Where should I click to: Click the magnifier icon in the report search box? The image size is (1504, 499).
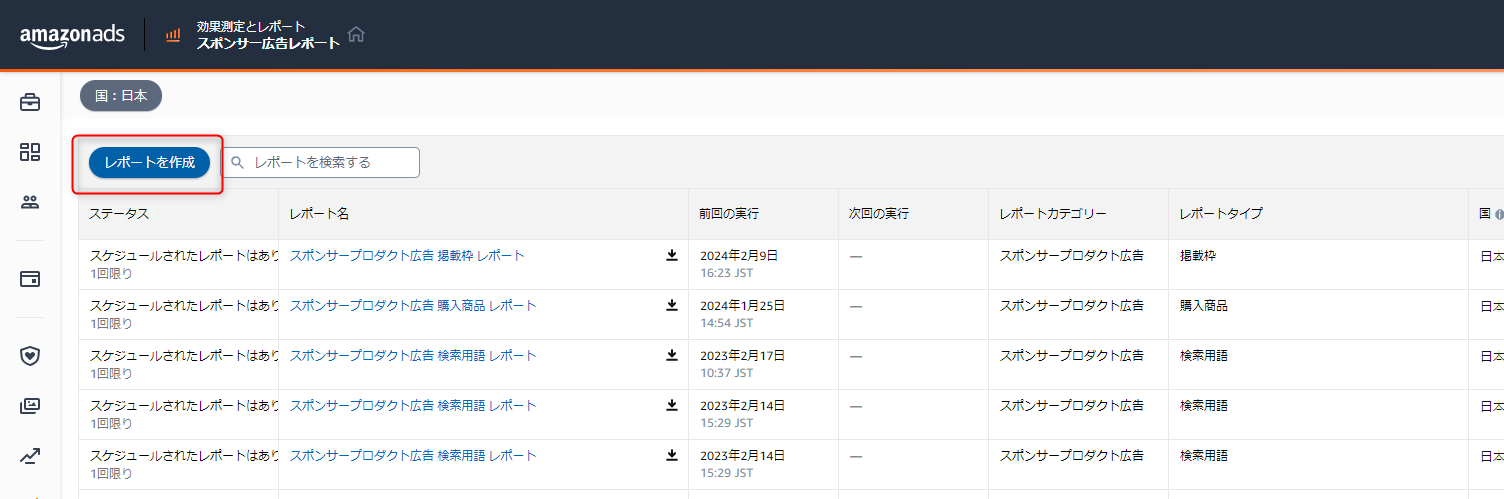(x=238, y=162)
